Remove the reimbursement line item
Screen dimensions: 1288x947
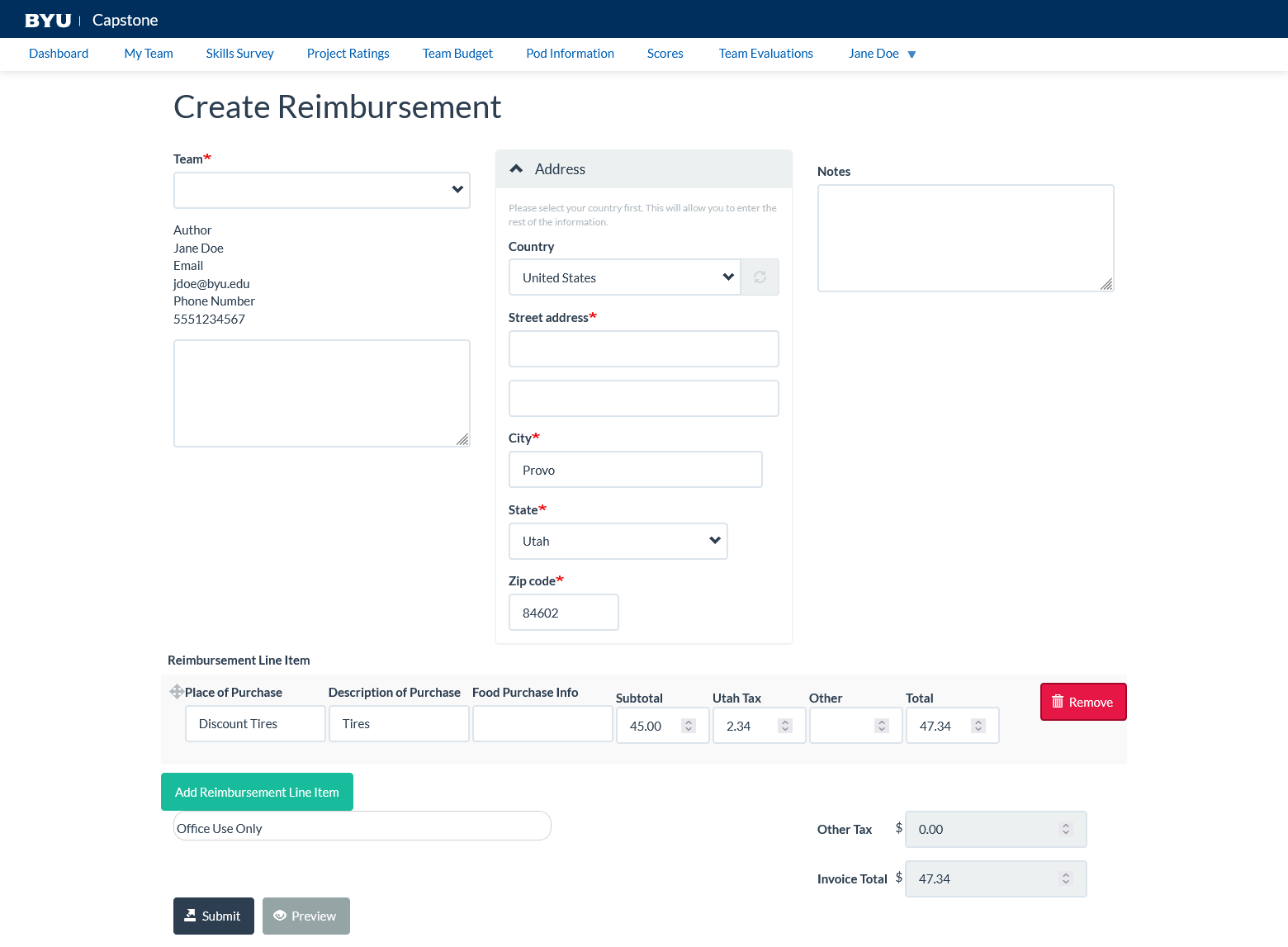click(x=1082, y=702)
